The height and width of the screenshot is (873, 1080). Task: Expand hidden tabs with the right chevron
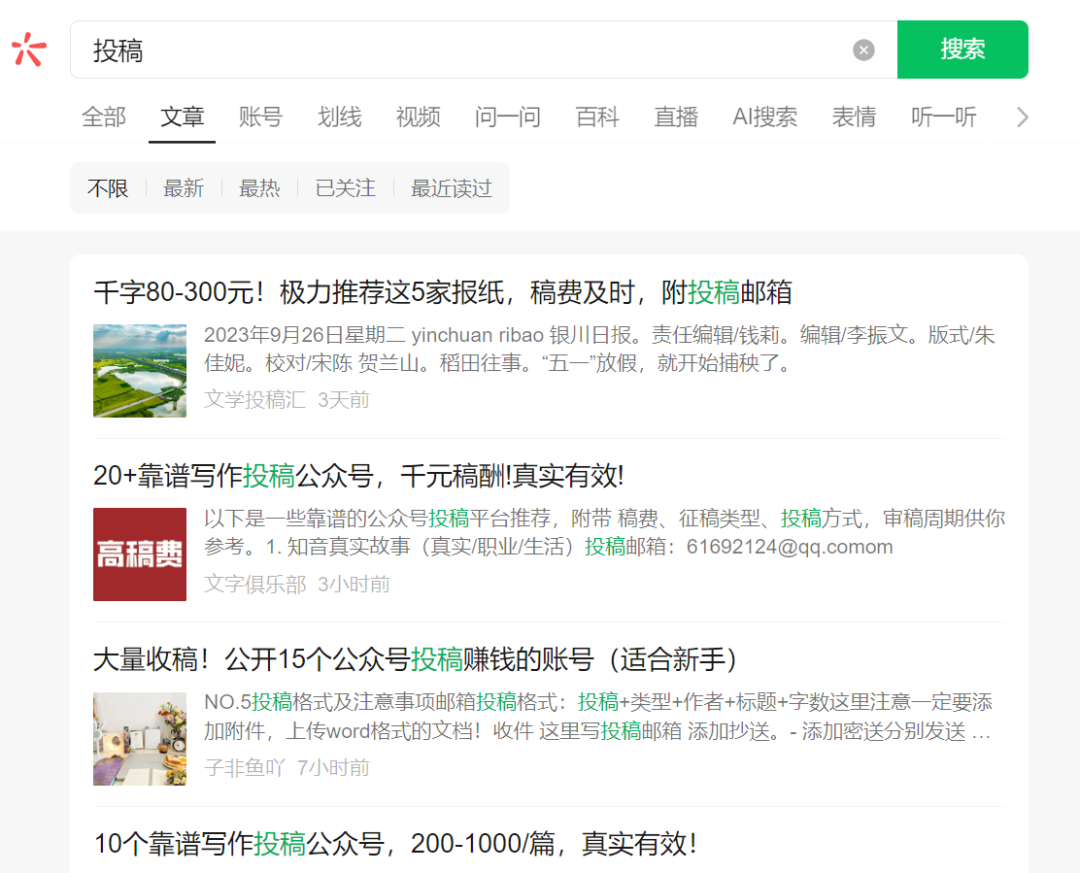[1022, 117]
